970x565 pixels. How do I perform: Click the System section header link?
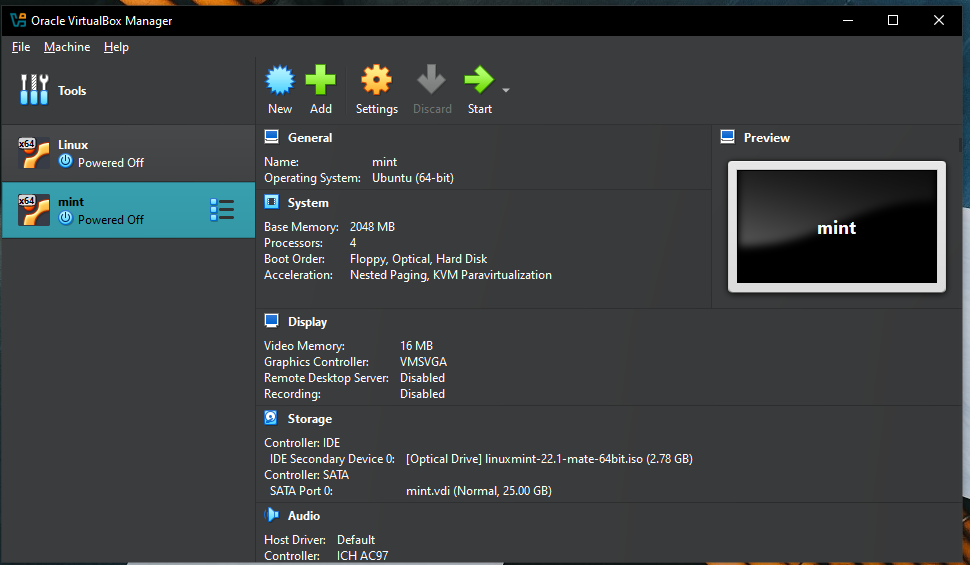[x=308, y=203]
